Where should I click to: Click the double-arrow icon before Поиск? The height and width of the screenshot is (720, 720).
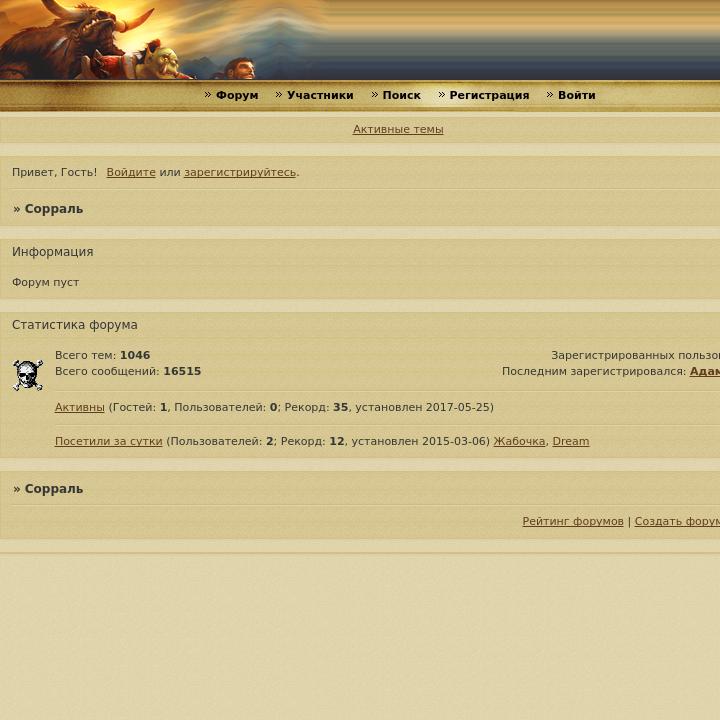(375, 95)
